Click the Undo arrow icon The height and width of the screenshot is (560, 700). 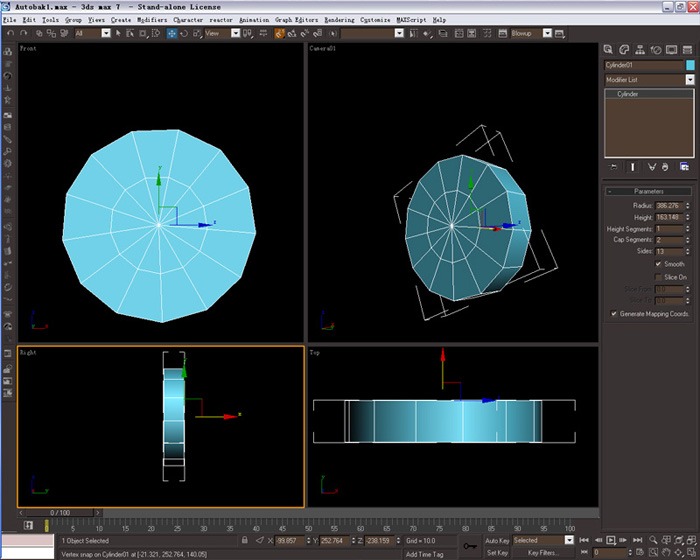pyautogui.click(x=11, y=33)
